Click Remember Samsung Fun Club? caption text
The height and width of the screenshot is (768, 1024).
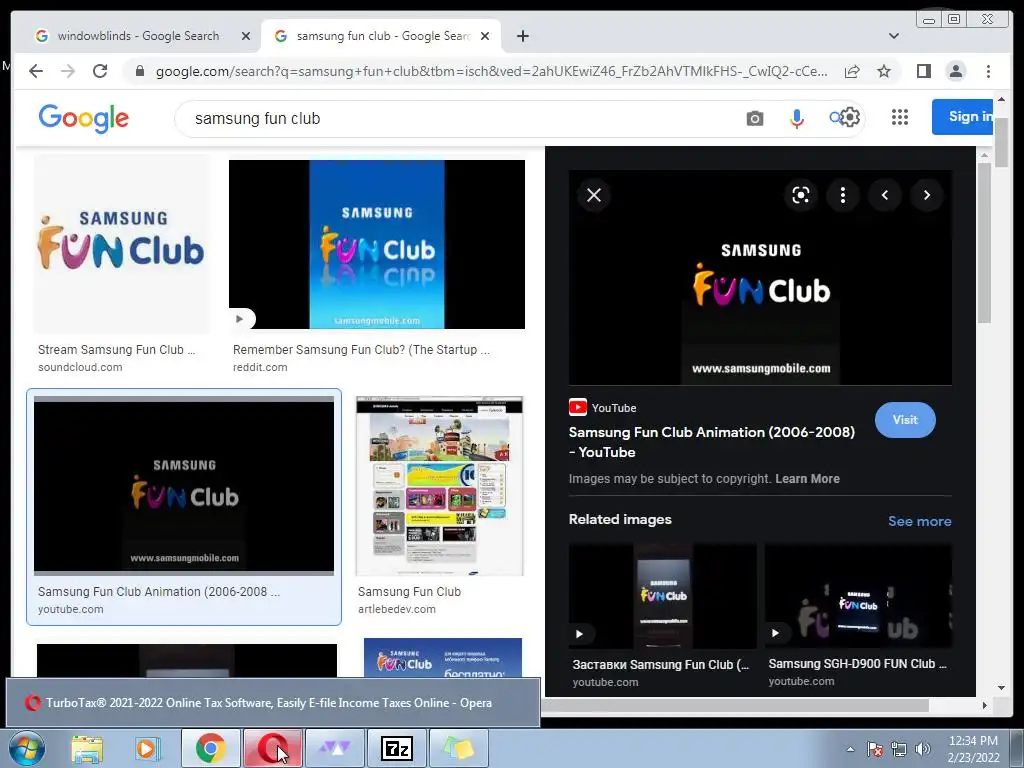tap(361, 350)
